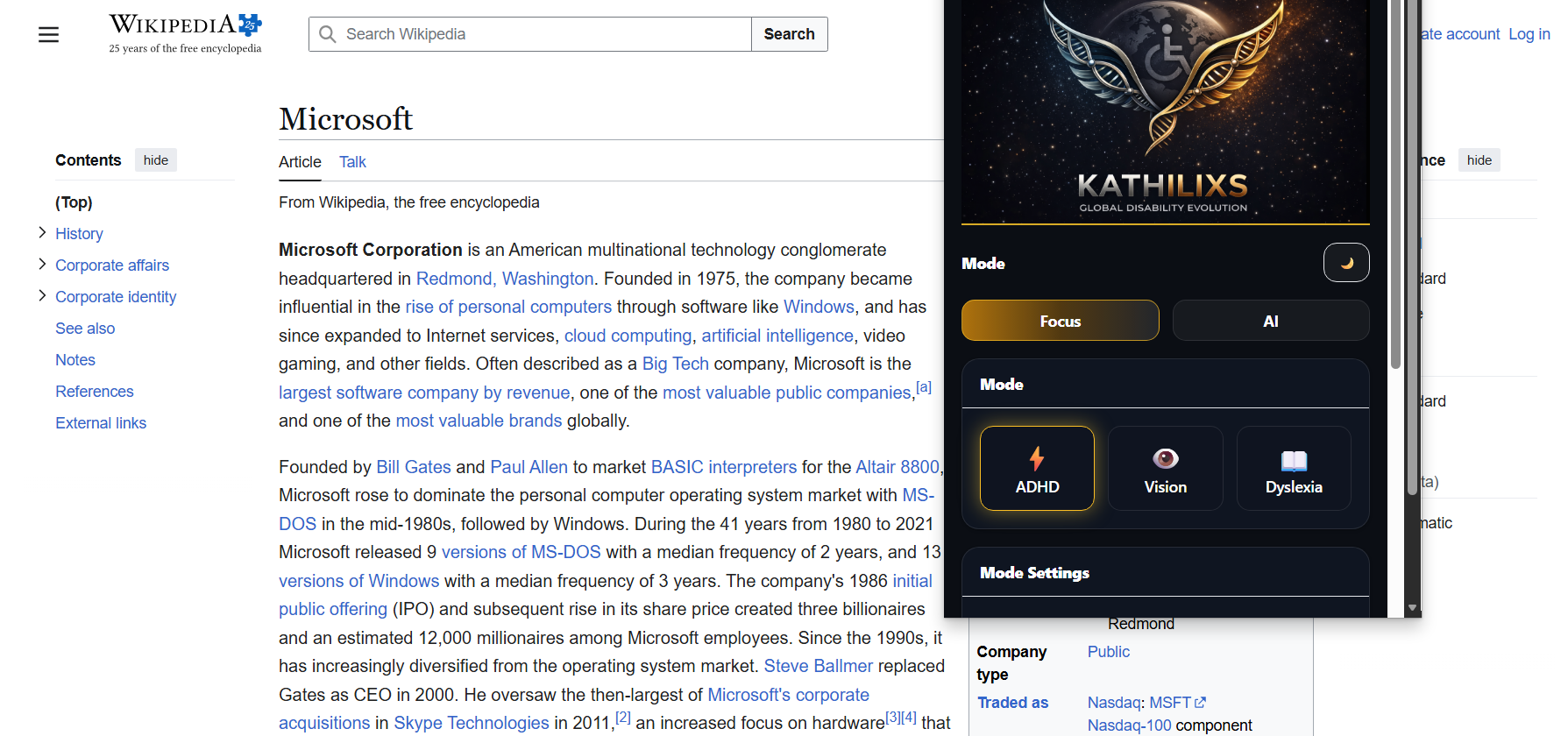The image size is (1568, 736).
Task: Open Corporate affairs contents link
Action: (112, 265)
